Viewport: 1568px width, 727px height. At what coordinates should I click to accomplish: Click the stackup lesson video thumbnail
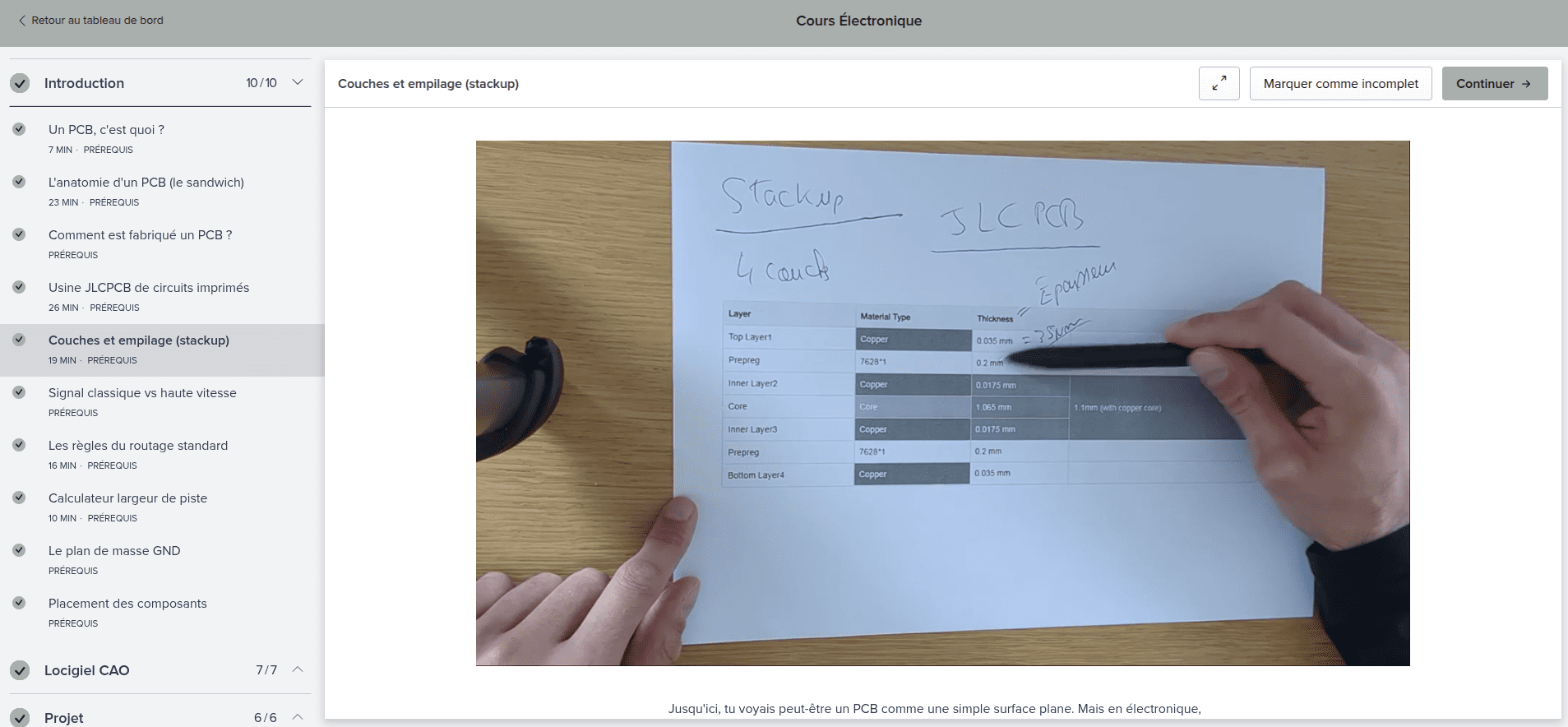pos(942,403)
